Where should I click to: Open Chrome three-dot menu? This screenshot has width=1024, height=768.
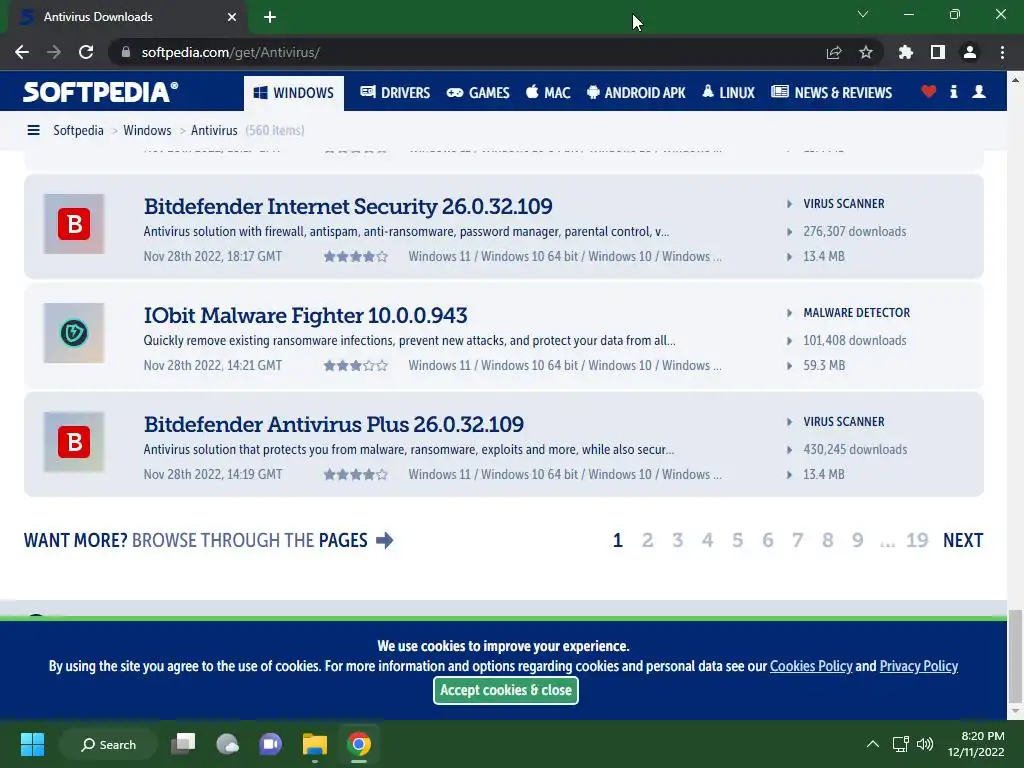(1002, 52)
